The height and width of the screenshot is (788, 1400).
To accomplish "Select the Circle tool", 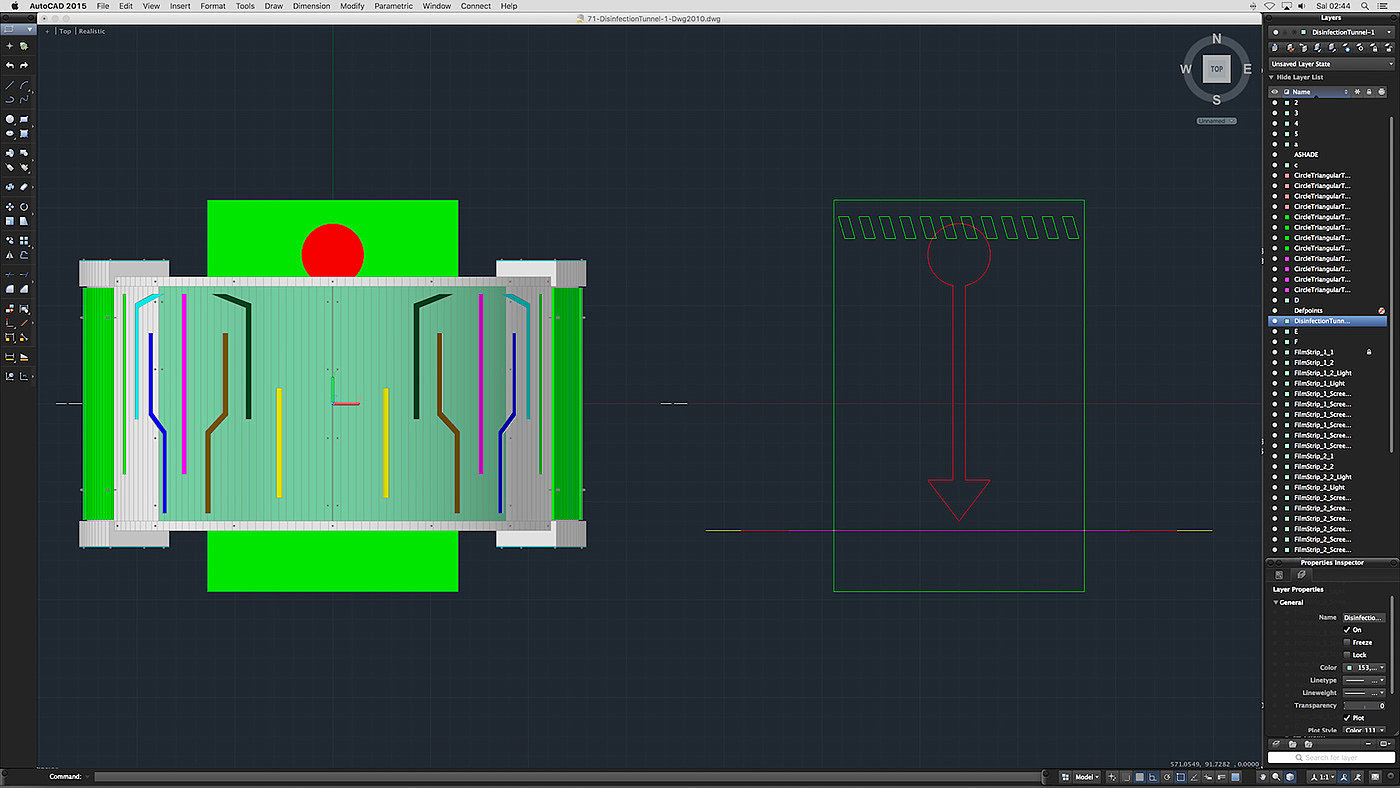I will point(10,119).
